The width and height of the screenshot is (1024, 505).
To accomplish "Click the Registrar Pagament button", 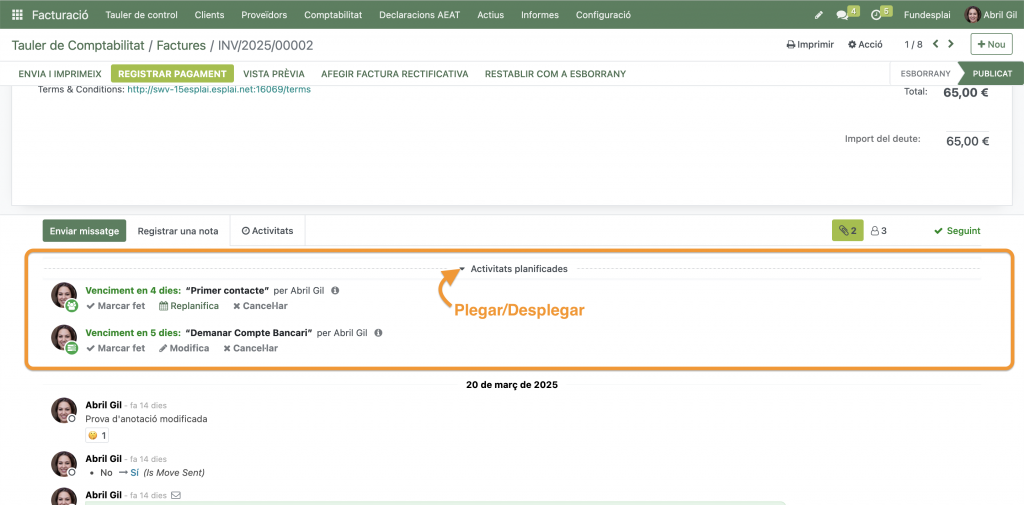I will point(172,74).
